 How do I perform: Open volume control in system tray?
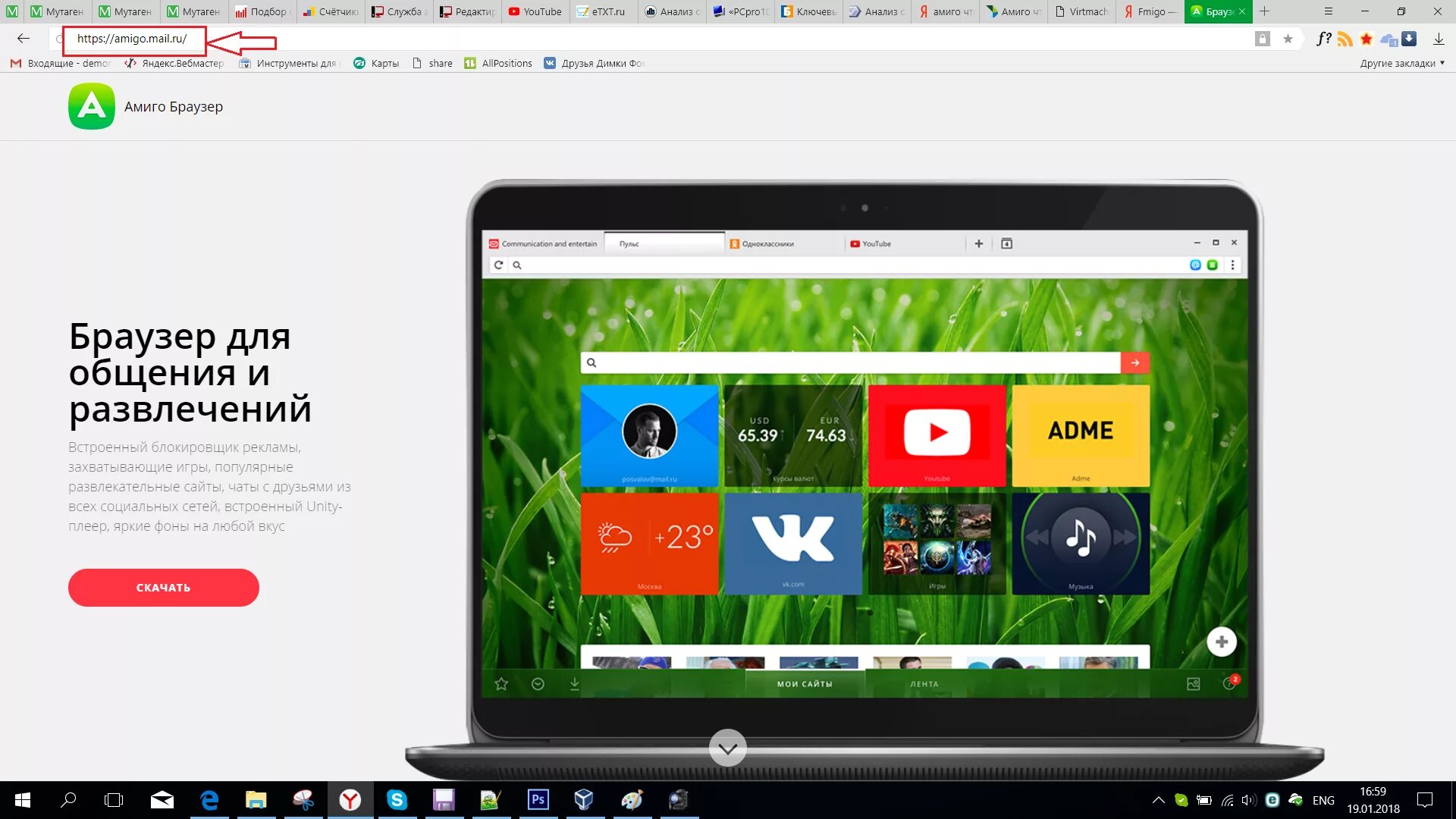1249,800
